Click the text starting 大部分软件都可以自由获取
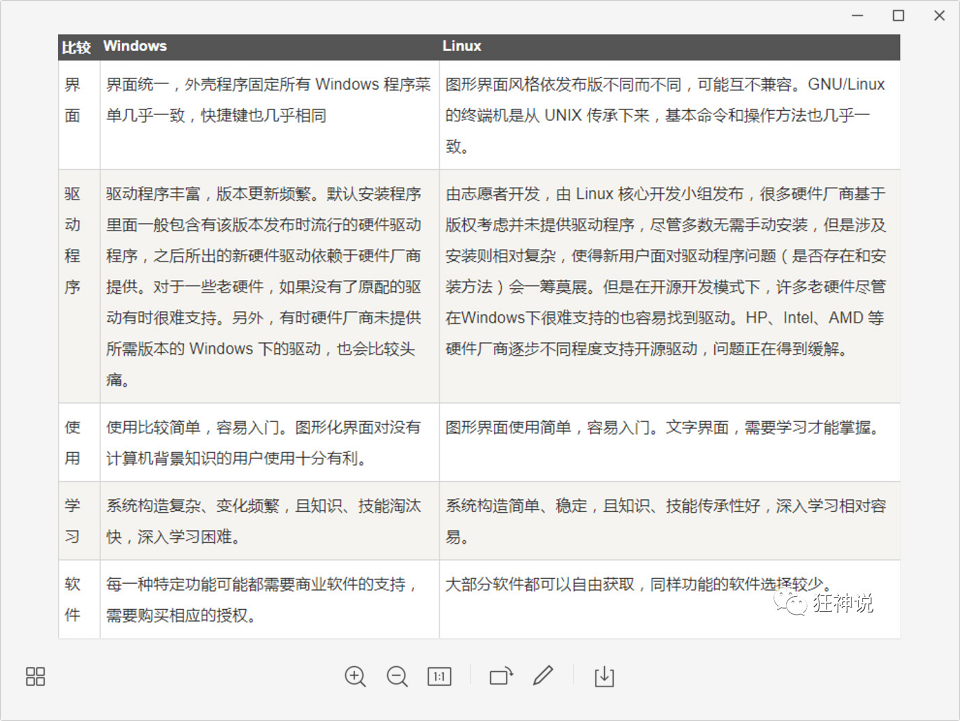 pos(637,584)
